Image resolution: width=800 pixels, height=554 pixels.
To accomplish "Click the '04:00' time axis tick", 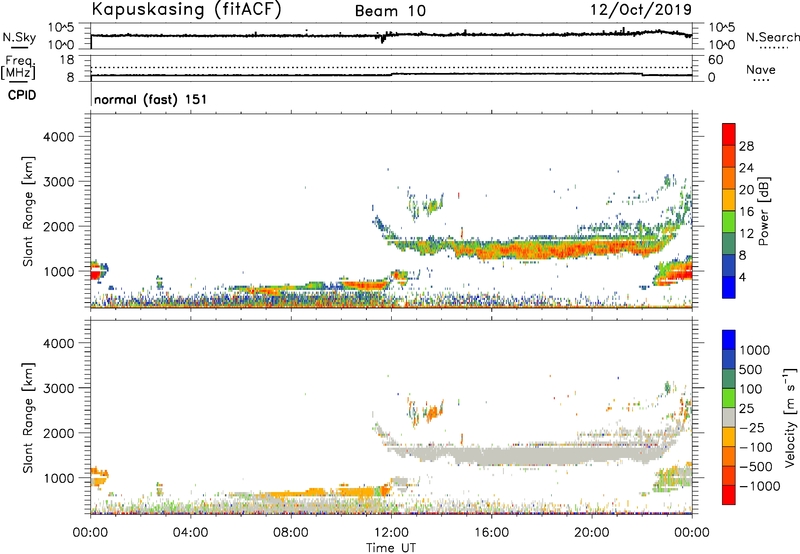I will (190, 533).
